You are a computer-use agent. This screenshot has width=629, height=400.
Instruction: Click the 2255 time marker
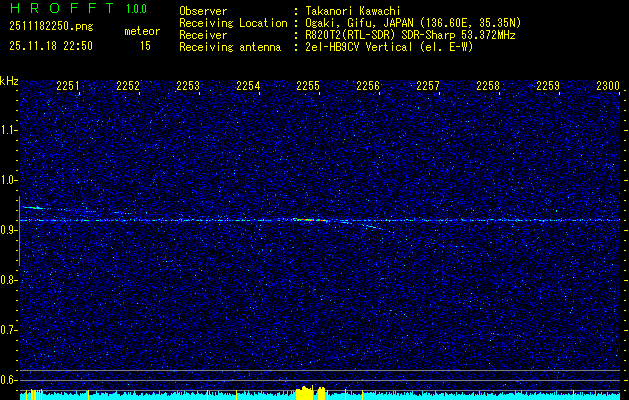(308, 87)
